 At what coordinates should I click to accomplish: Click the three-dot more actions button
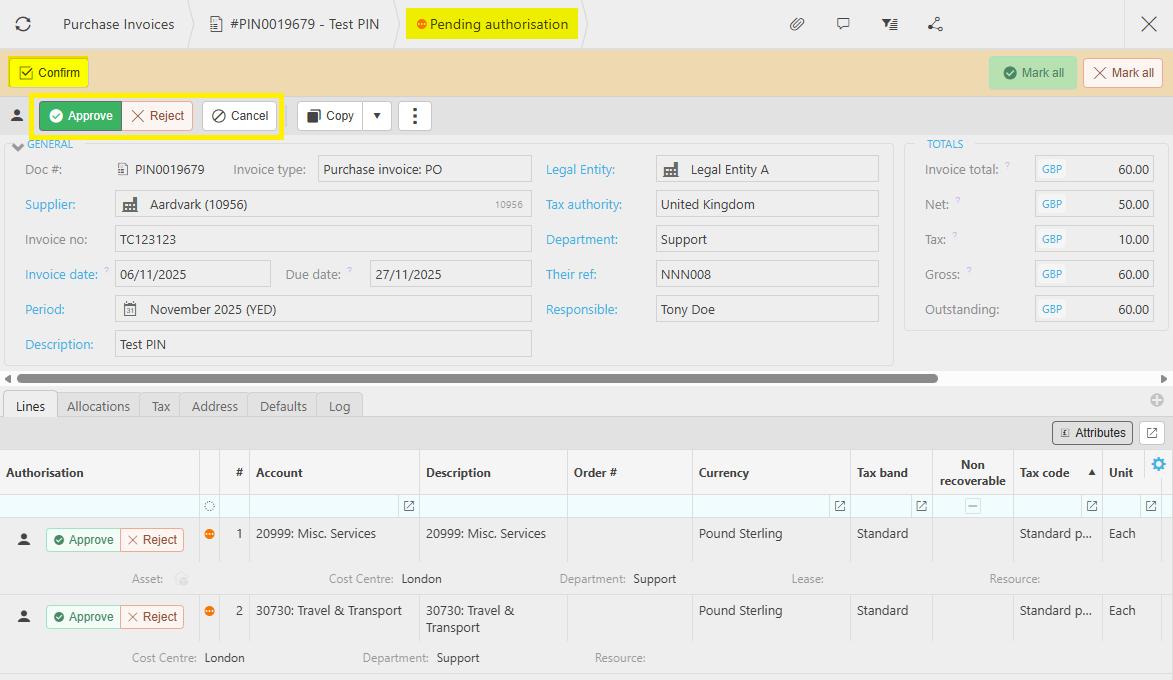click(415, 116)
